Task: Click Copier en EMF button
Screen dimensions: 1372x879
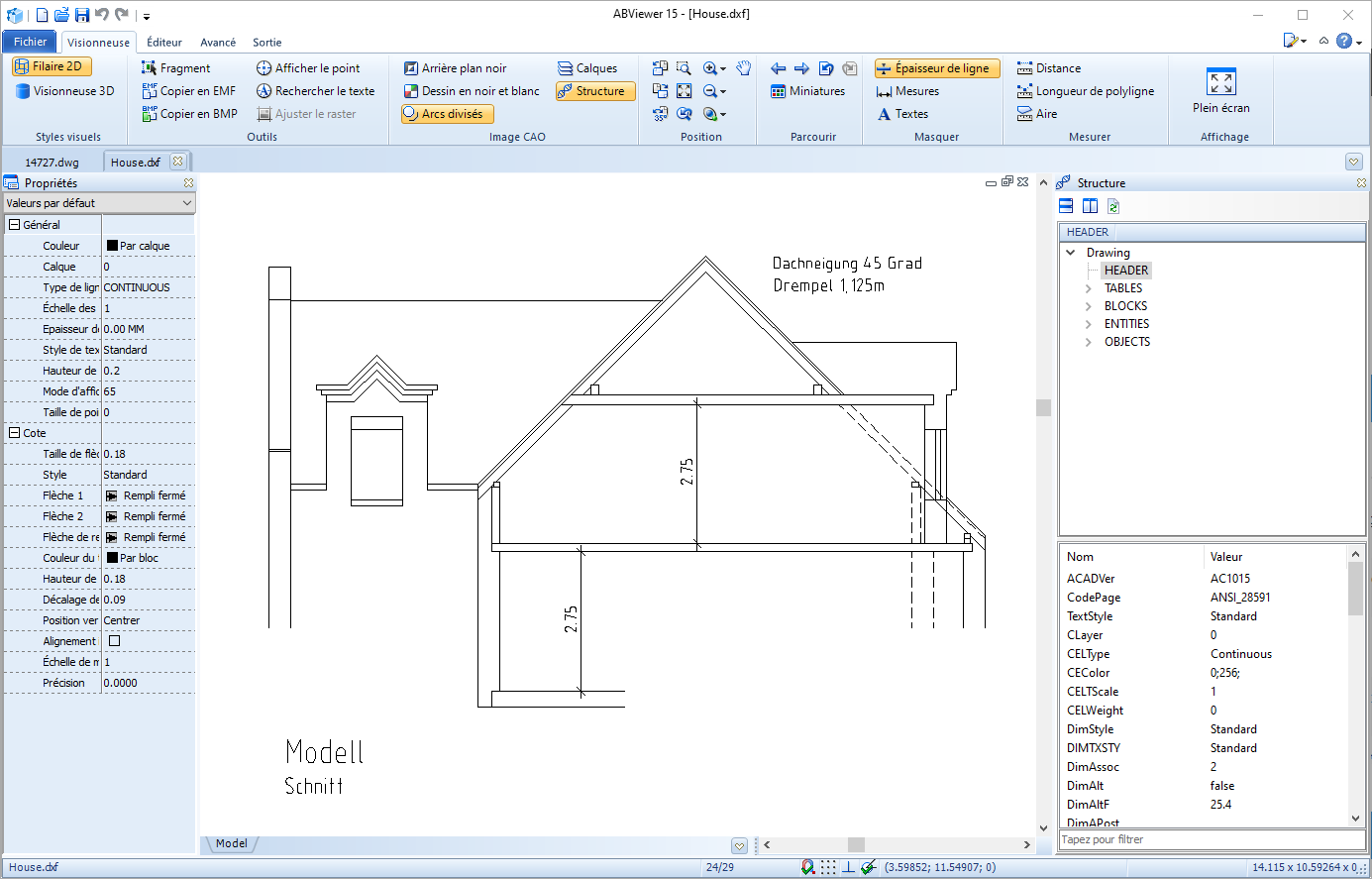Action: 188,91
